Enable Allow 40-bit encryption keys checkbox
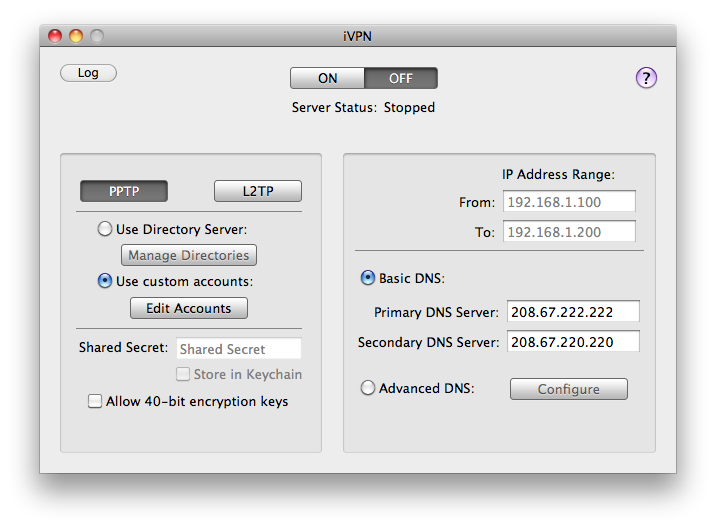 pos(95,401)
